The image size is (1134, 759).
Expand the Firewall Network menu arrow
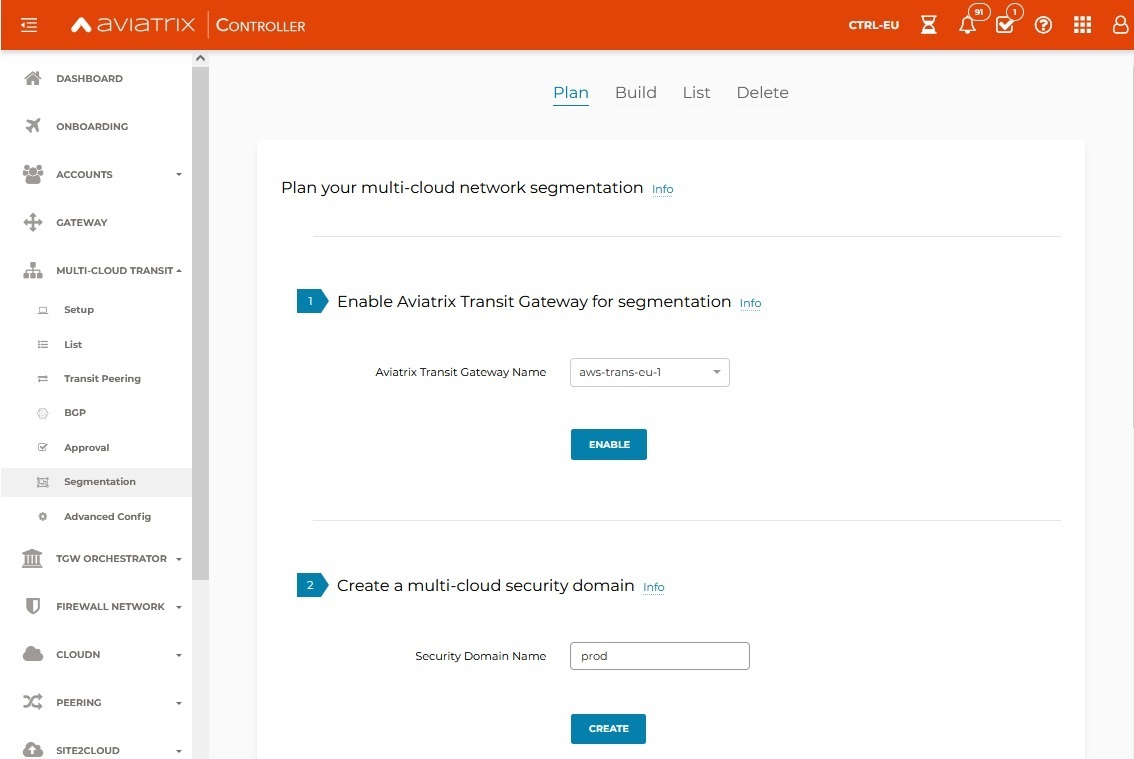coord(179,607)
